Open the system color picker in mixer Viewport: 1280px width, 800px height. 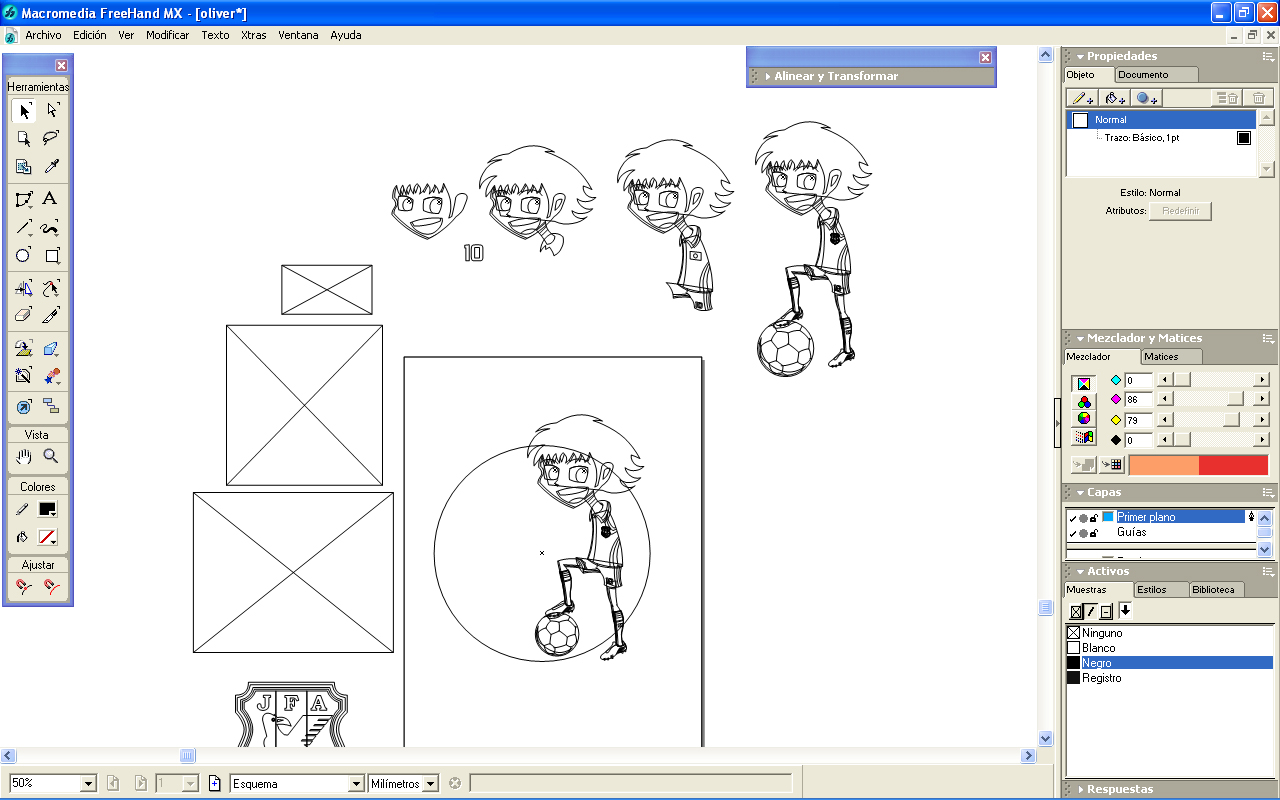coord(1084,437)
